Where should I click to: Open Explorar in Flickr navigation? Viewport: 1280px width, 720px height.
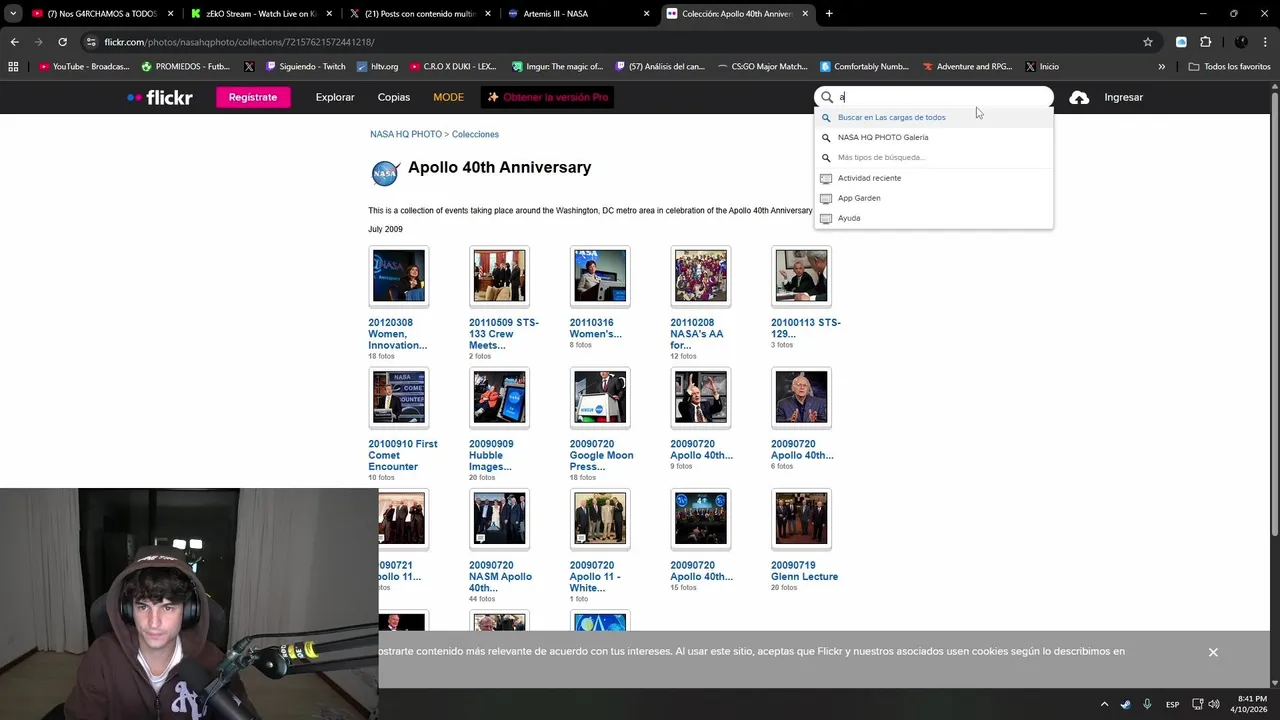coord(335,97)
